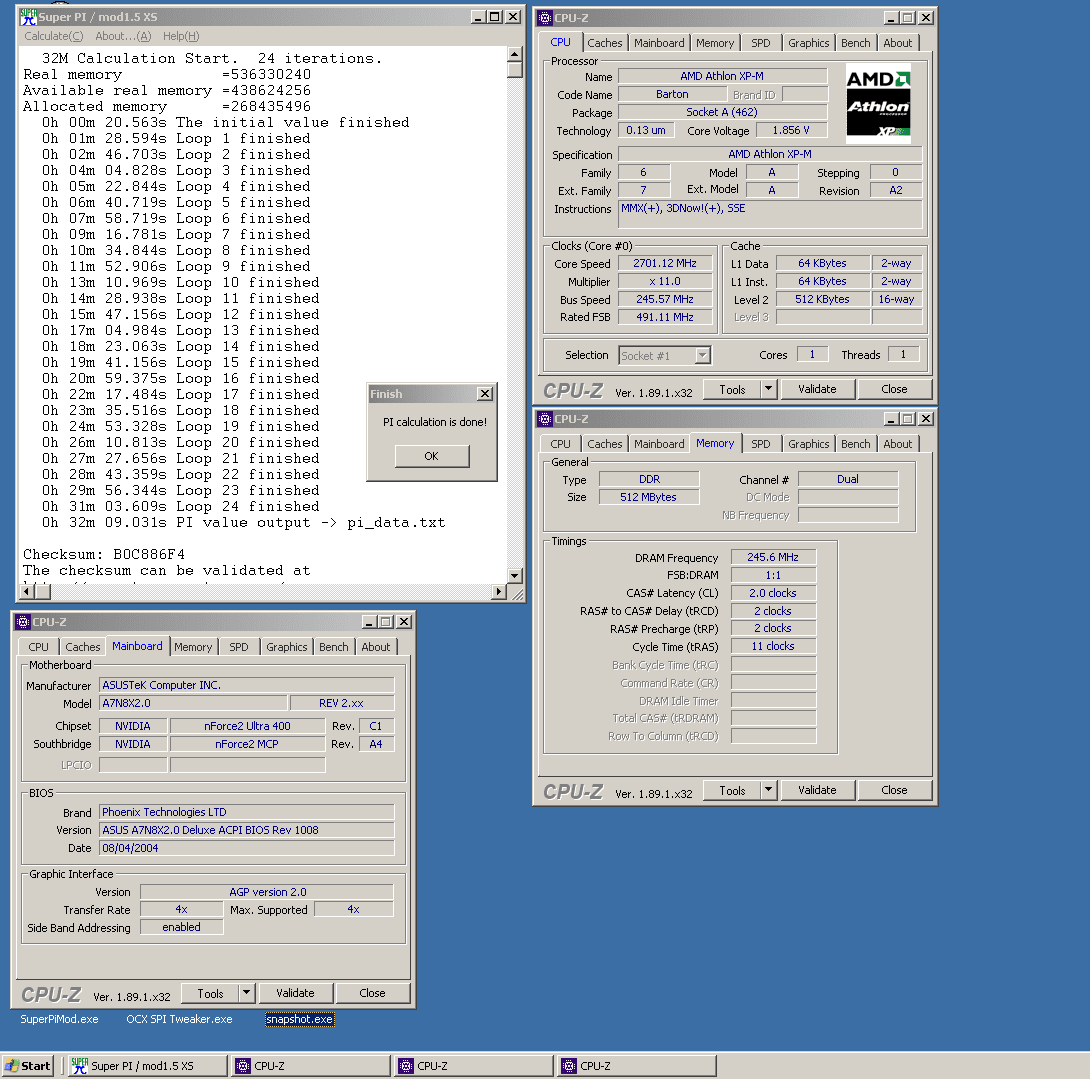Image resolution: width=1090 pixels, height=1079 pixels.
Task: Expand the Tools dropdown arrow in the Mainboard CPU-Z window
Action: tap(247, 993)
